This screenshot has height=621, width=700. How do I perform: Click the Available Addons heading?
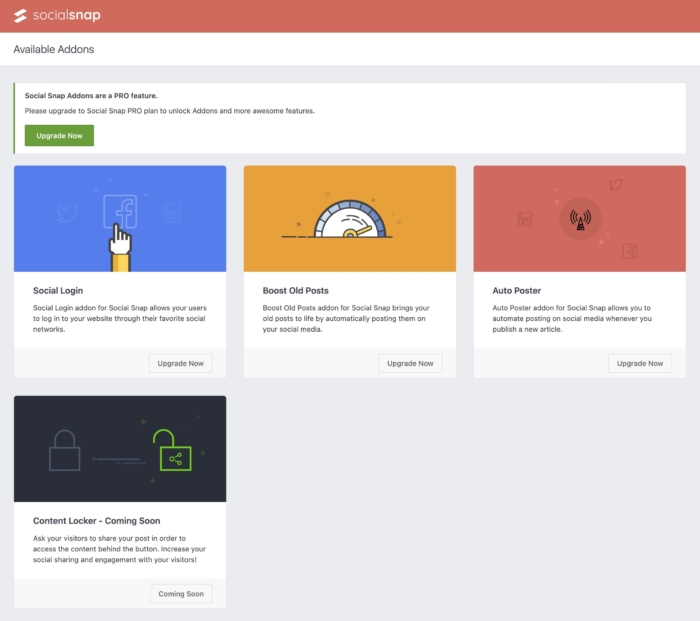tap(54, 49)
